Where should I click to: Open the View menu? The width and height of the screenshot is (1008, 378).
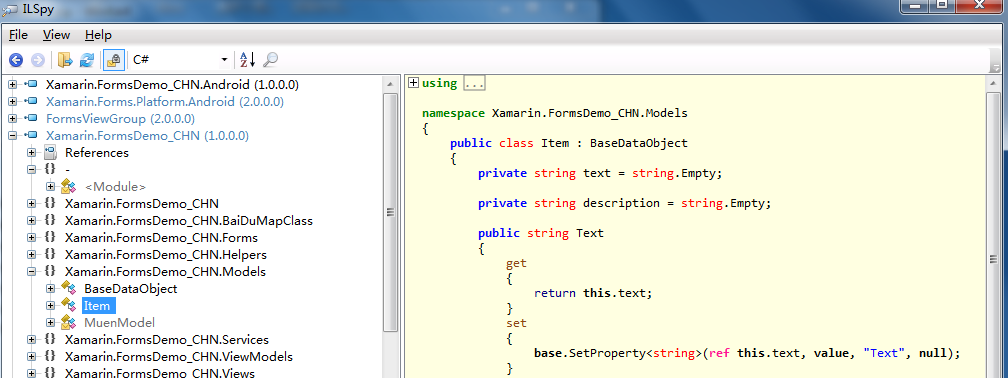pyautogui.click(x=57, y=35)
